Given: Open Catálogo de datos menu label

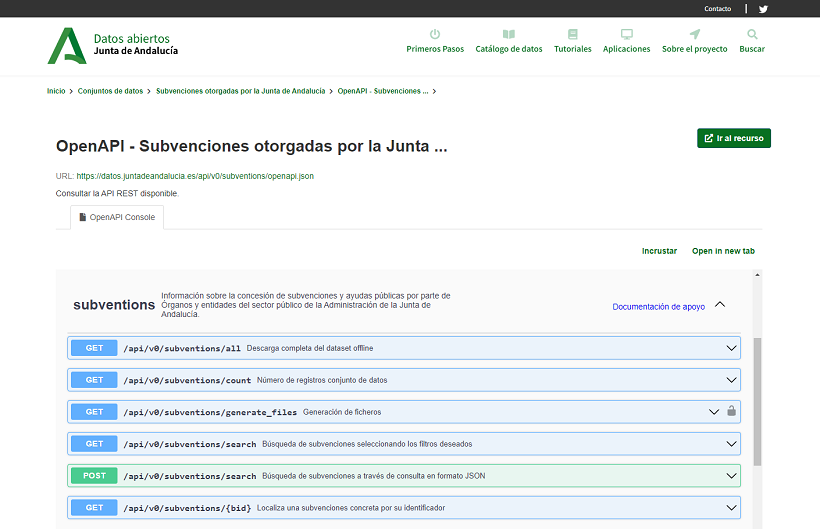Looking at the screenshot, I should [x=509, y=49].
